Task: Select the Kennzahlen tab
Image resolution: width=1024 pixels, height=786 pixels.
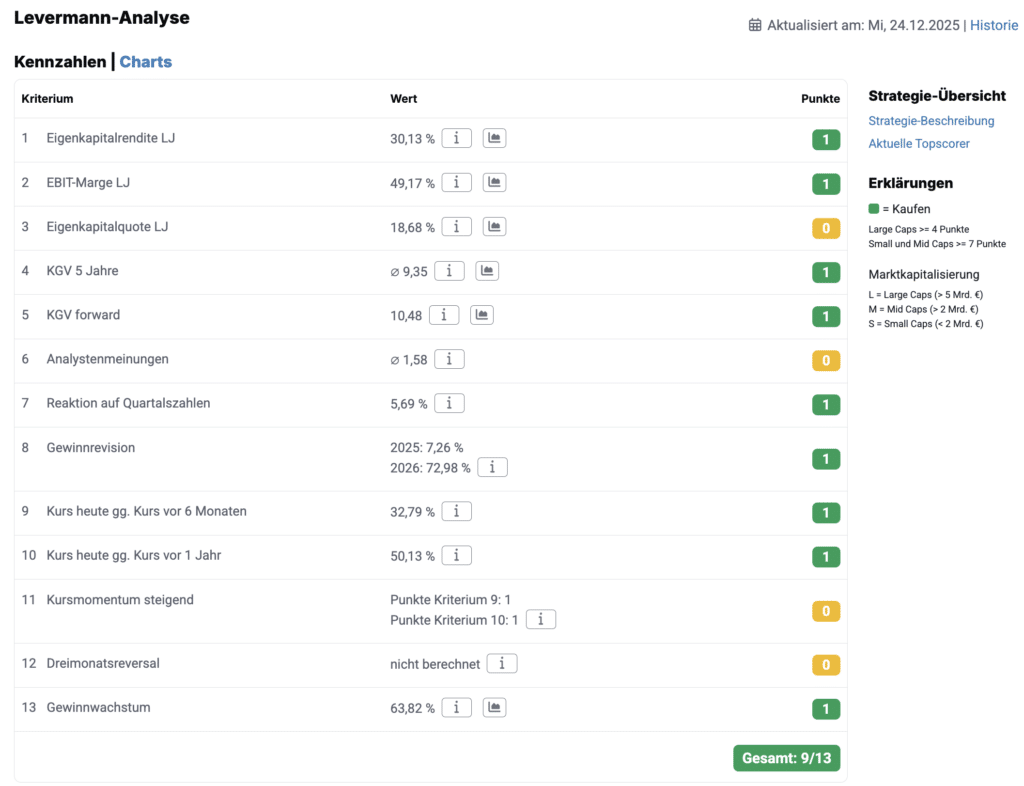Action: [60, 62]
